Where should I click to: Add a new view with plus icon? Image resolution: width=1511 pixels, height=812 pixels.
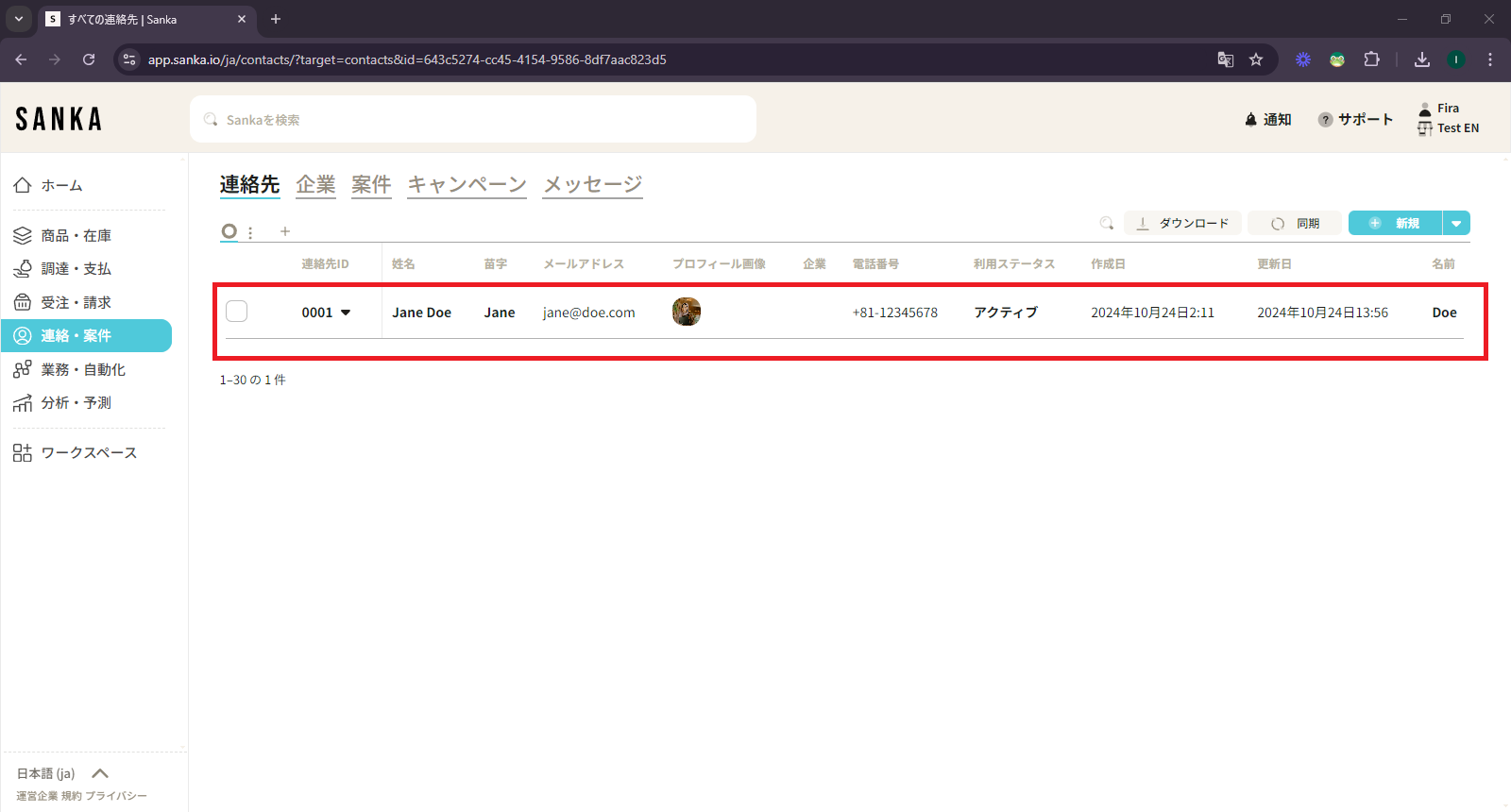pyautogui.click(x=285, y=231)
